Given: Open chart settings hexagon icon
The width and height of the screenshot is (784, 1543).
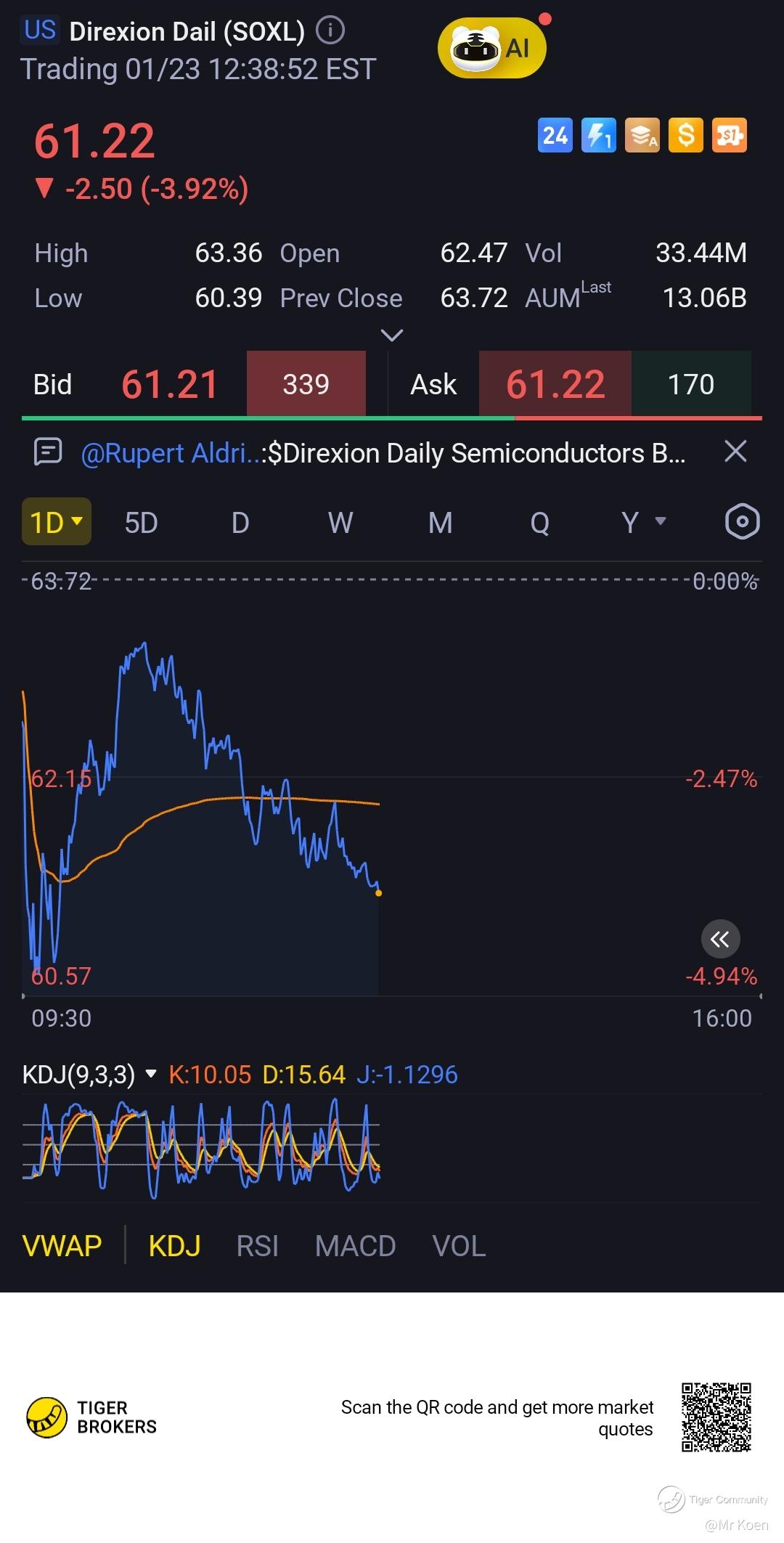Looking at the screenshot, I should [742, 521].
